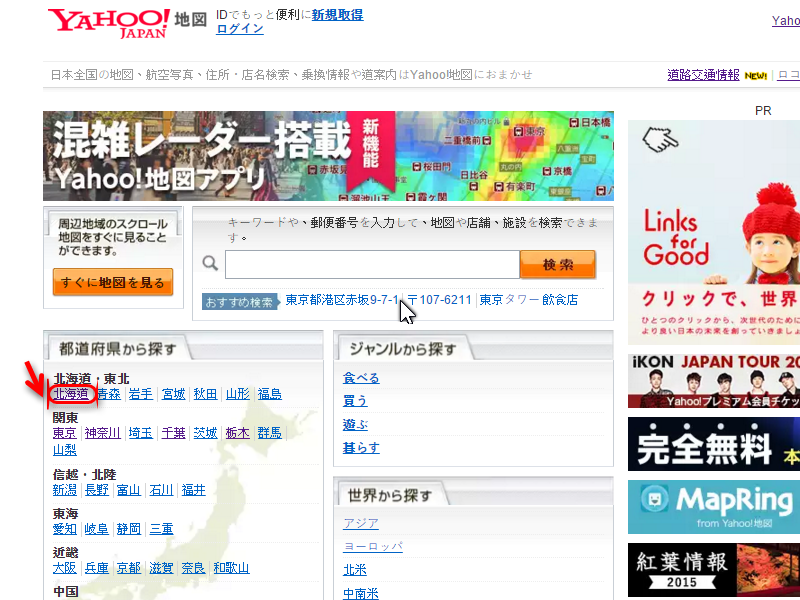800x600 pixels.
Task: Choose 石川 prefecture link
Action: coord(161,490)
